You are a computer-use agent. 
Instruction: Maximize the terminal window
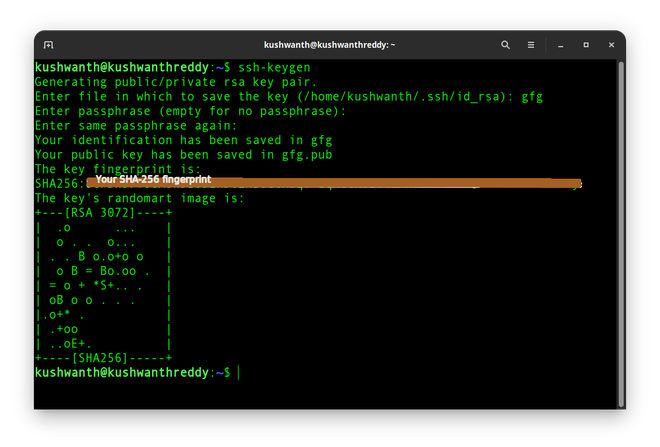pyautogui.click(x=586, y=45)
